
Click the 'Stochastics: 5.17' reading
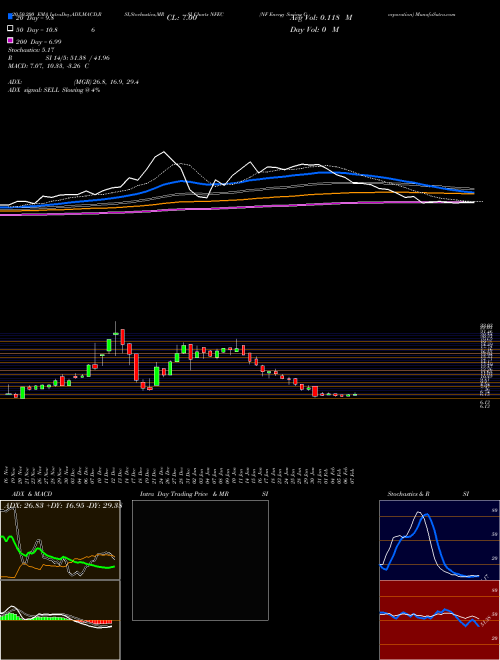pos(31,50)
